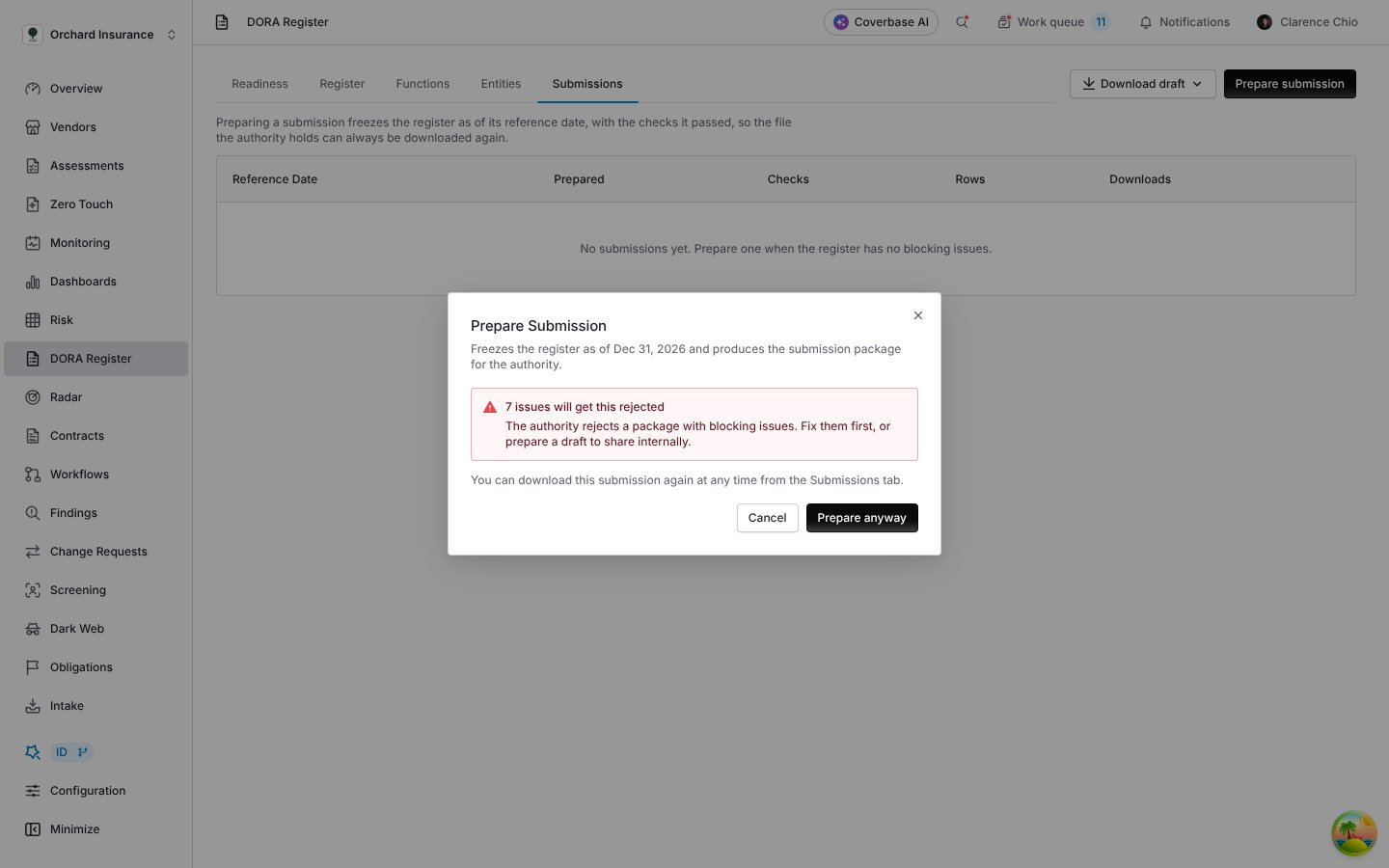Open Coverbase AI assistant
This screenshot has height=868, width=1389.
click(x=881, y=22)
